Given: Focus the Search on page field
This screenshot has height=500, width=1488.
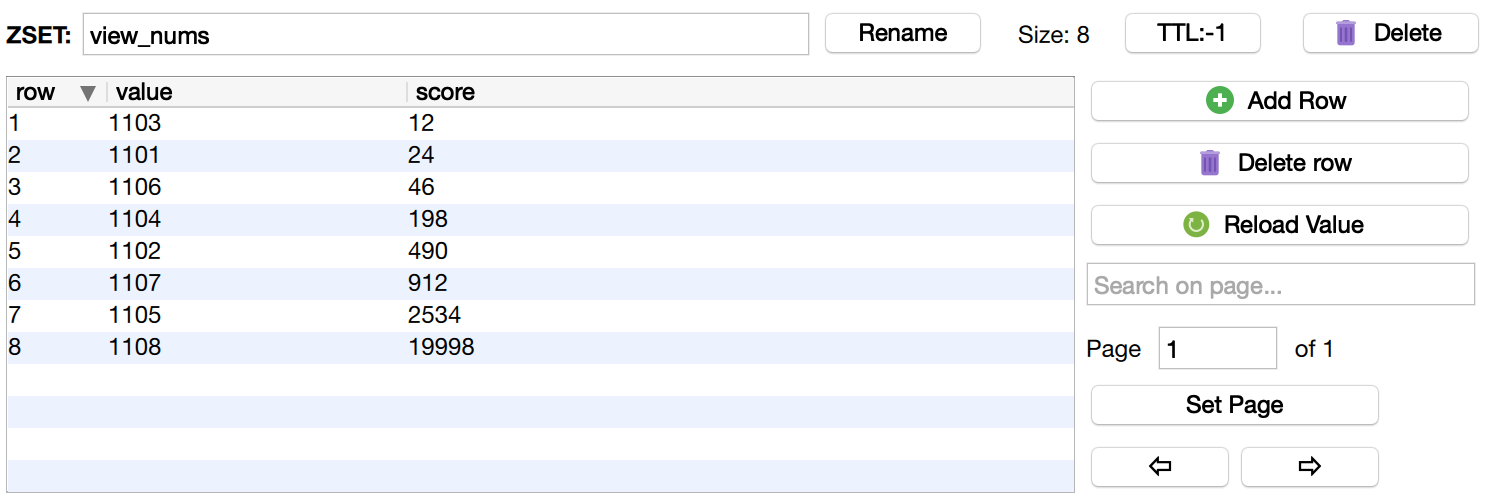Looking at the screenshot, I should click(x=1280, y=285).
